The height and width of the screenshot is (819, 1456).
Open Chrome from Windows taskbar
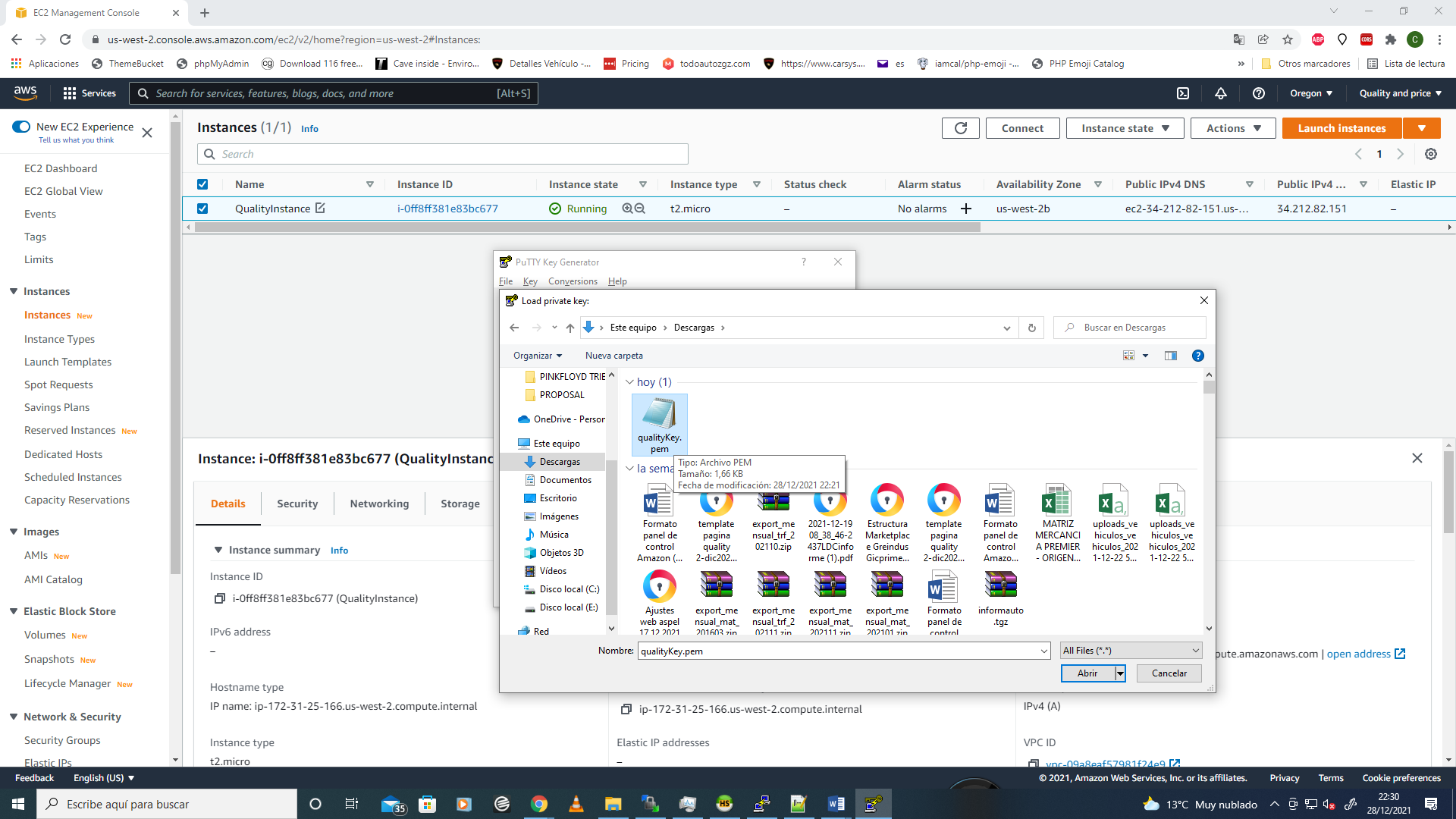pos(538,804)
